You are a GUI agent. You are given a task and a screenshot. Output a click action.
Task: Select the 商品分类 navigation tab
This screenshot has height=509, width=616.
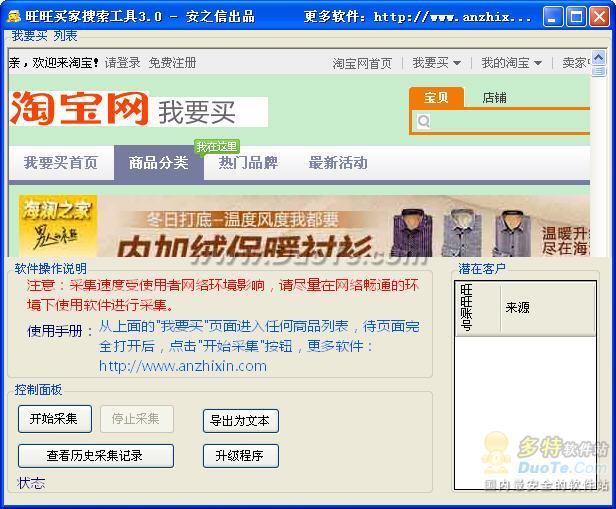click(159, 163)
